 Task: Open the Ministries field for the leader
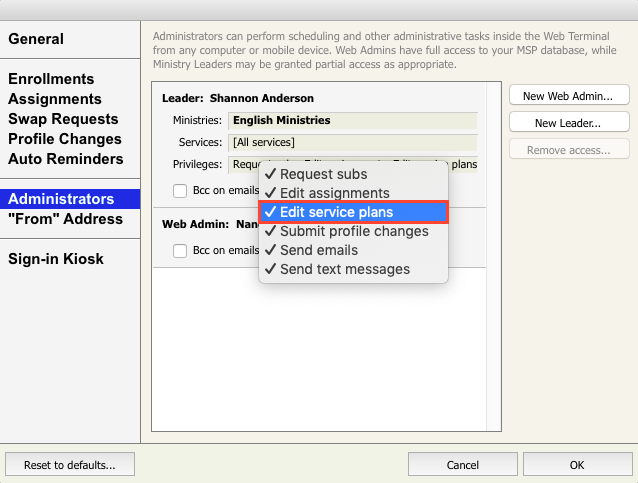(x=352, y=120)
